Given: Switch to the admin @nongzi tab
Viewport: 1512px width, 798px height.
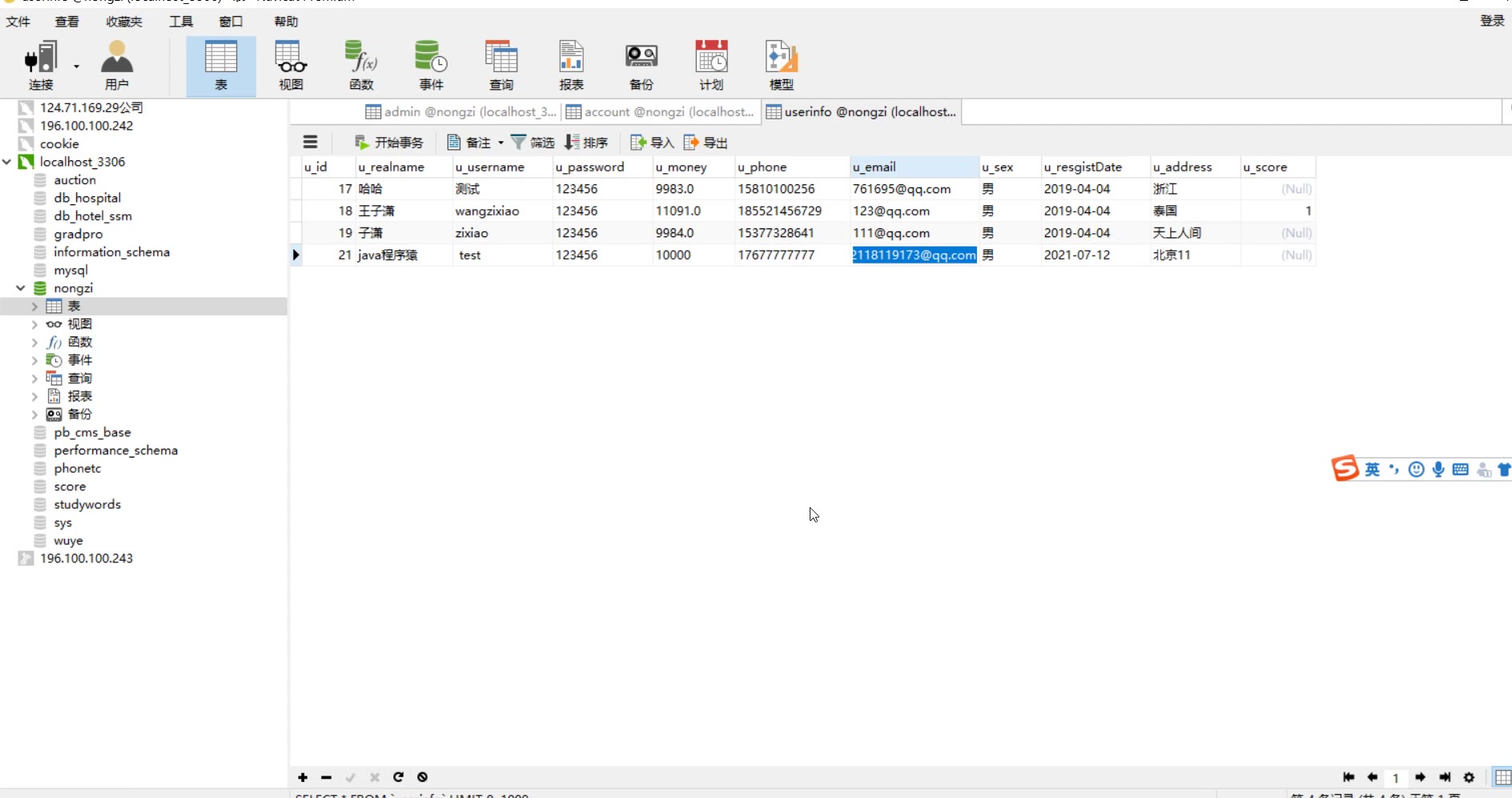Looking at the screenshot, I should tap(461, 112).
